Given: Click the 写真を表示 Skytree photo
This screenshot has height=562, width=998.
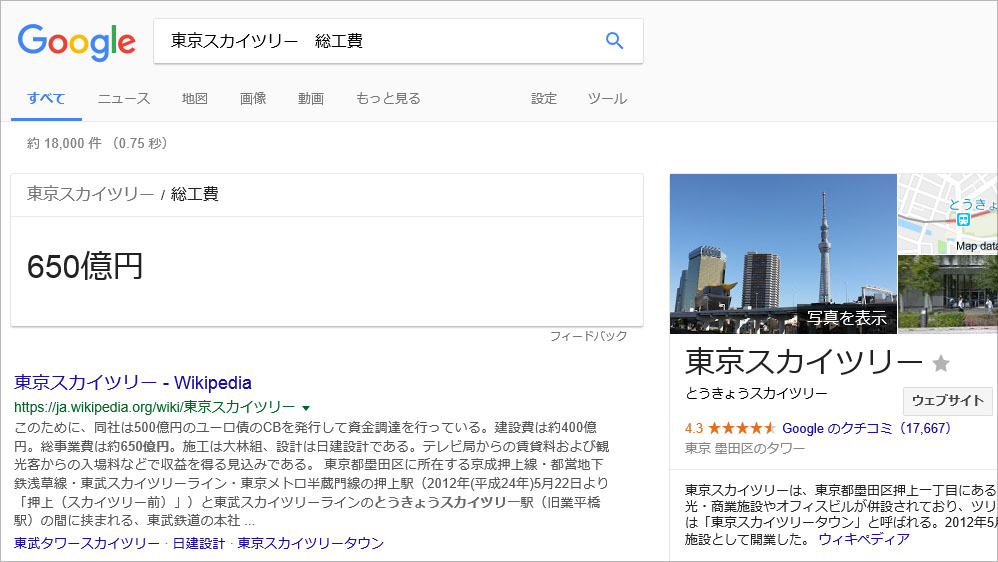Looking at the screenshot, I should [783, 253].
